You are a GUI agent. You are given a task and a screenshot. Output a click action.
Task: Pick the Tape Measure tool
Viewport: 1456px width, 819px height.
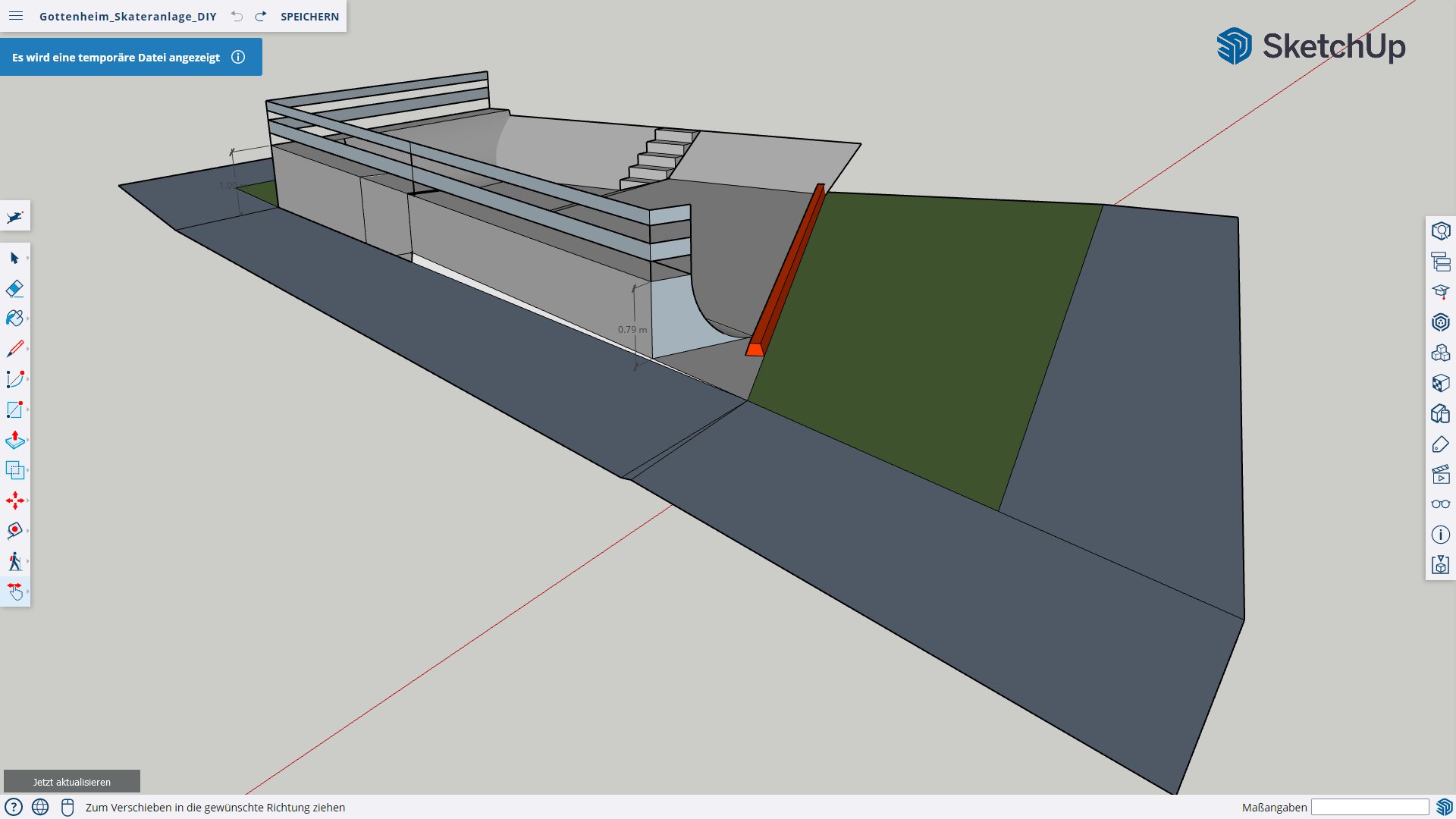[14, 531]
